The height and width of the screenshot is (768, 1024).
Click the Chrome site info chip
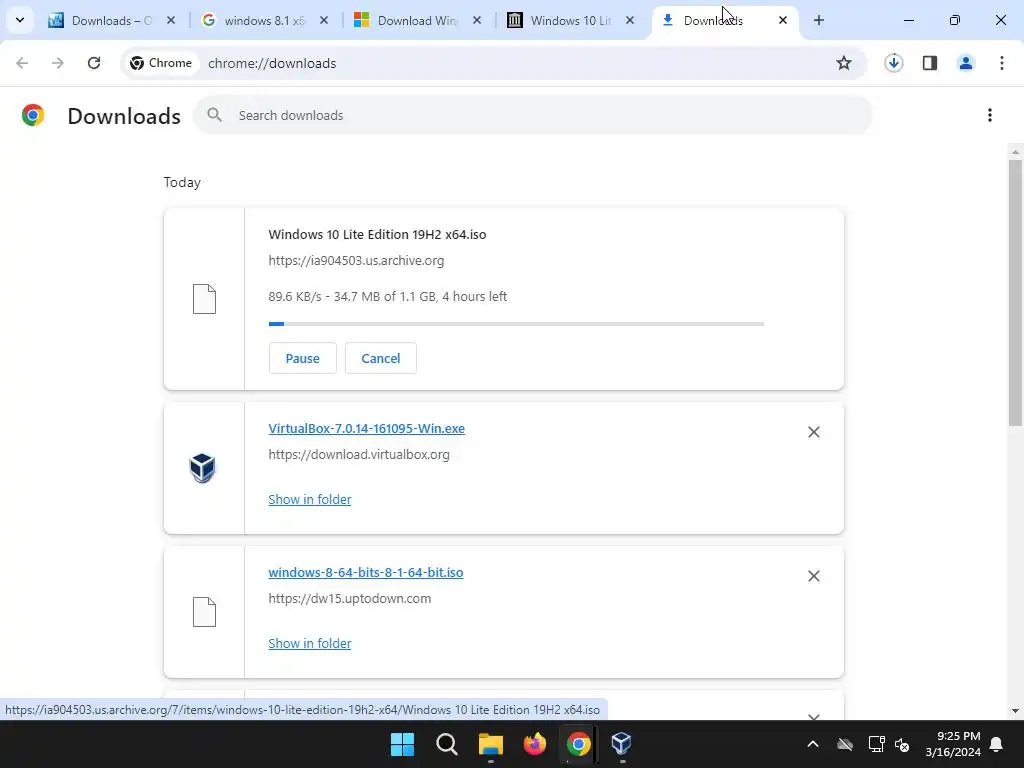click(x=161, y=63)
